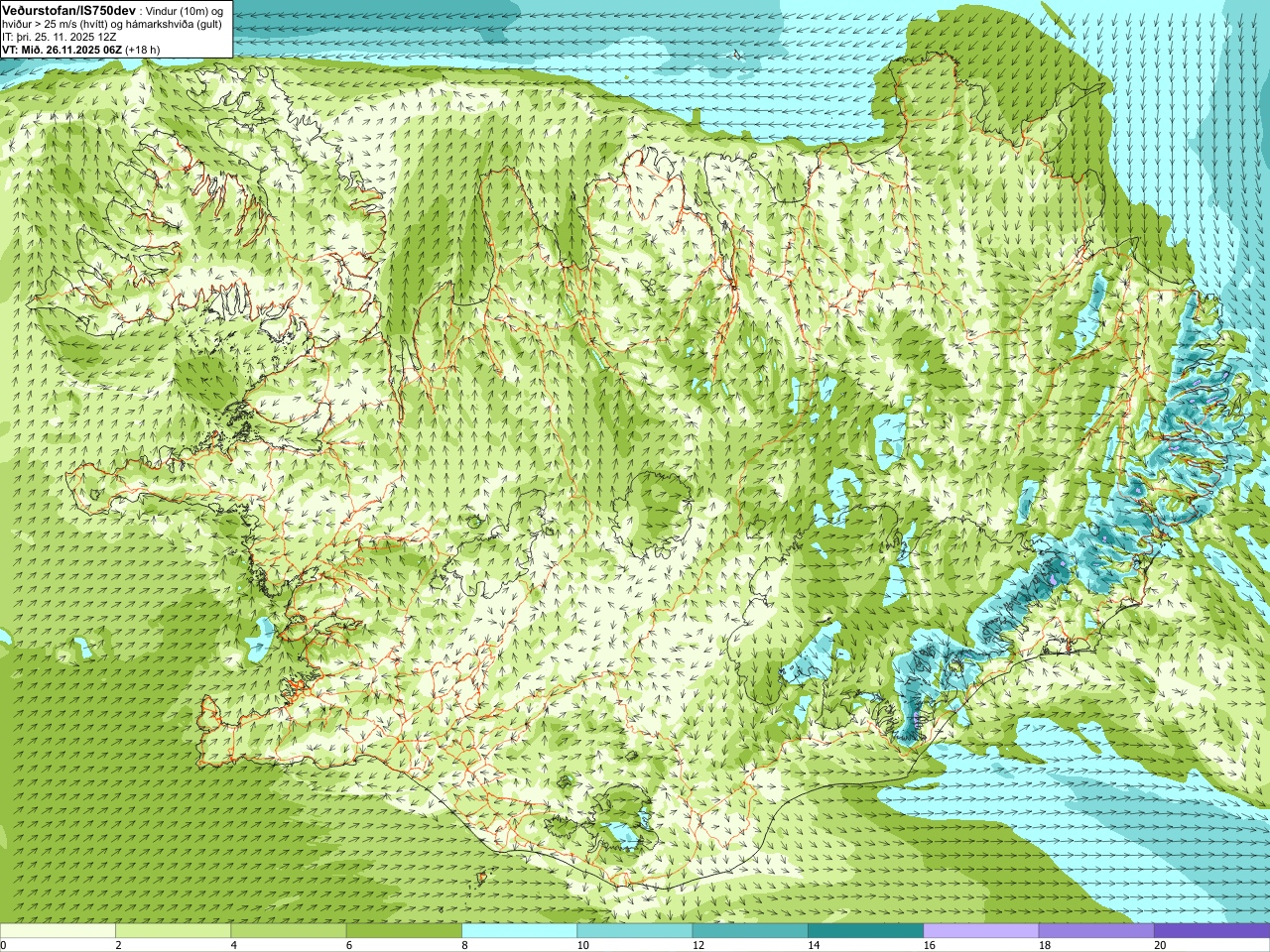The image size is (1270, 952).
Task: Click legend tick label "16"
Action: click(x=930, y=945)
